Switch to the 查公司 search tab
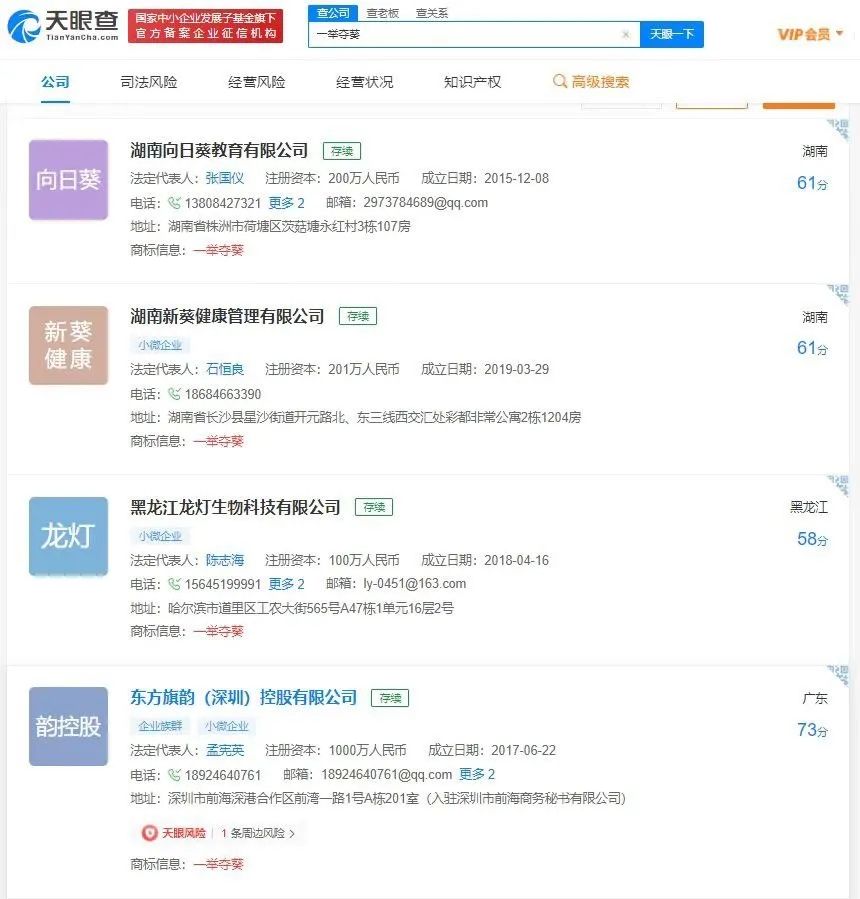The width and height of the screenshot is (860, 899). point(333,13)
